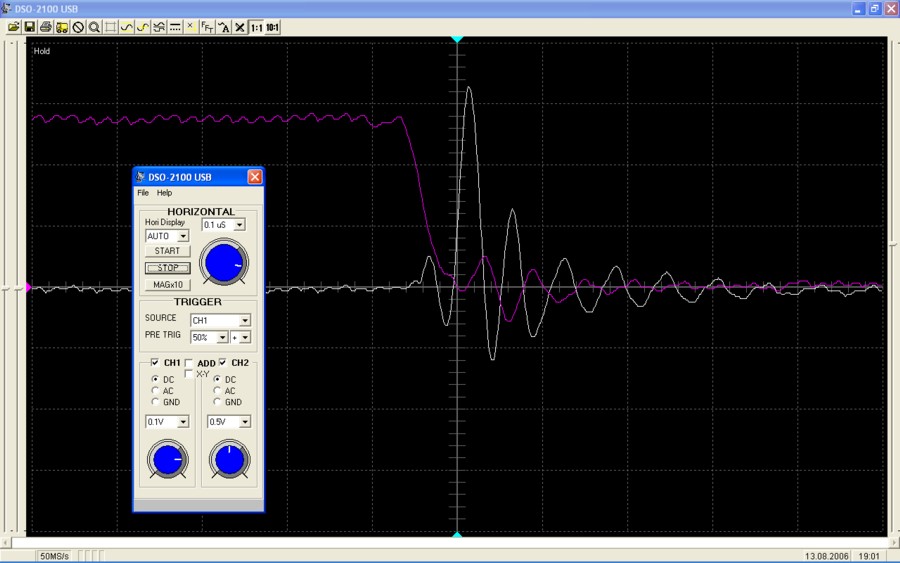Click the MAGx10 magnify button
The image size is (900, 563).
pyautogui.click(x=168, y=285)
